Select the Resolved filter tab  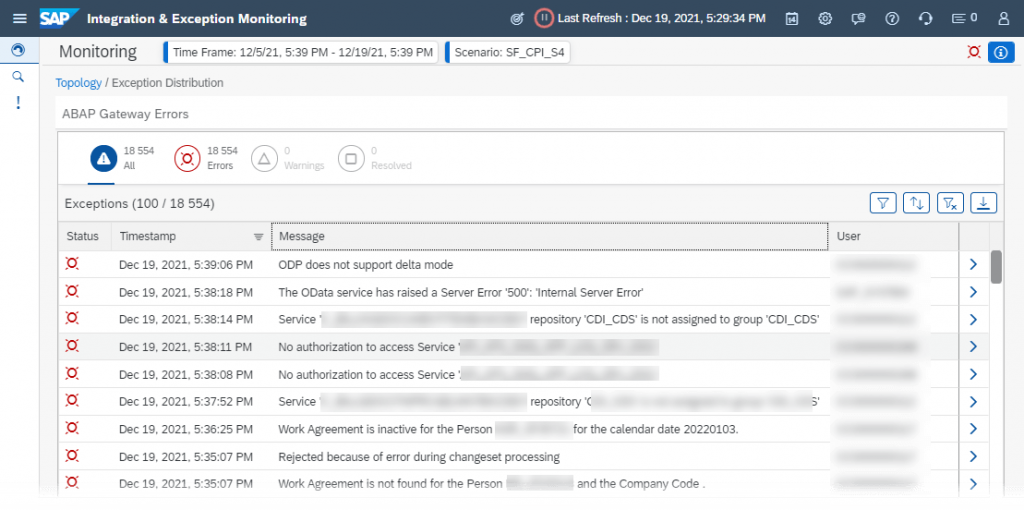[x=375, y=159]
